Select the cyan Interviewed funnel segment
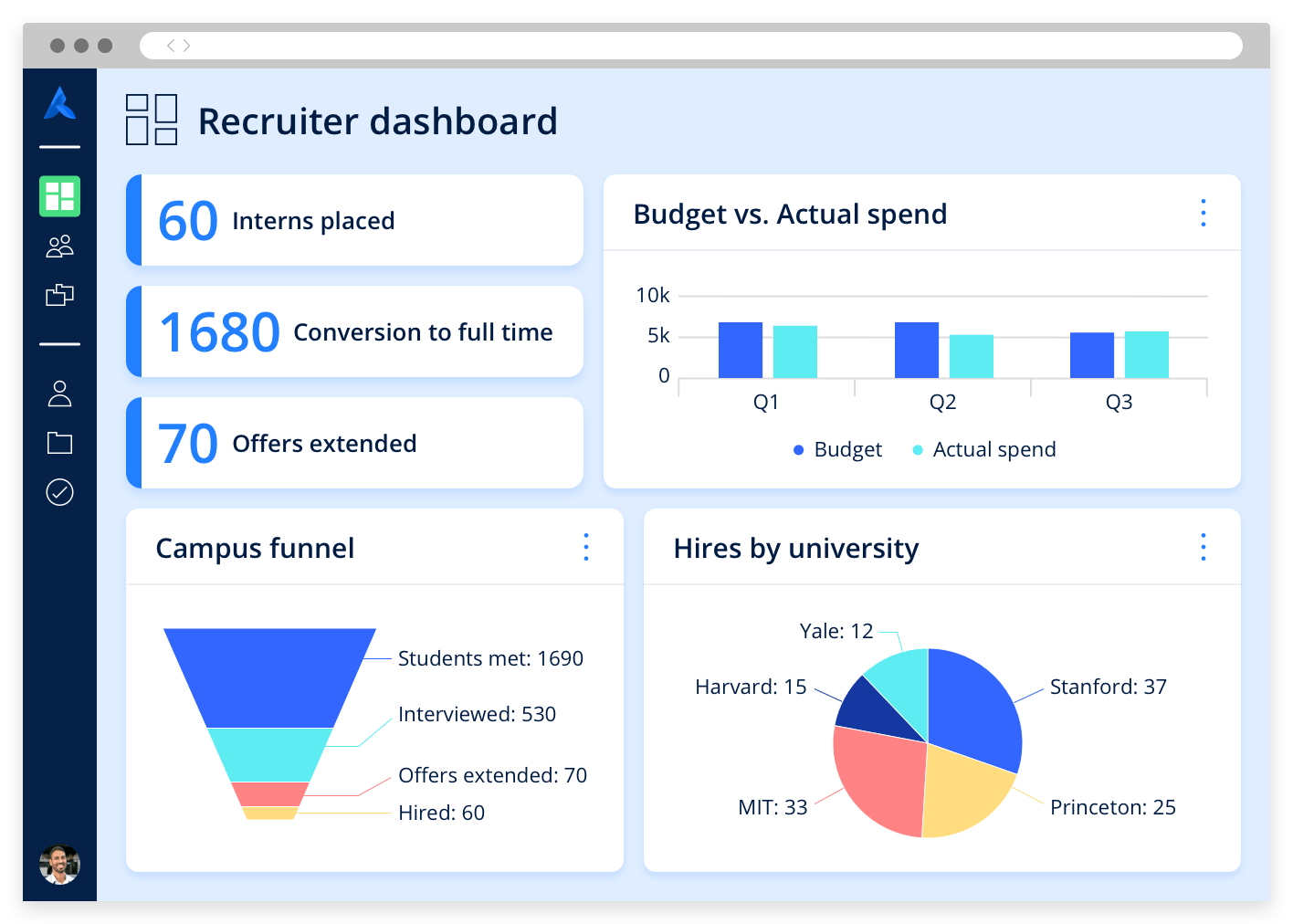This screenshot has height=924, width=1293. click(269, 754)
